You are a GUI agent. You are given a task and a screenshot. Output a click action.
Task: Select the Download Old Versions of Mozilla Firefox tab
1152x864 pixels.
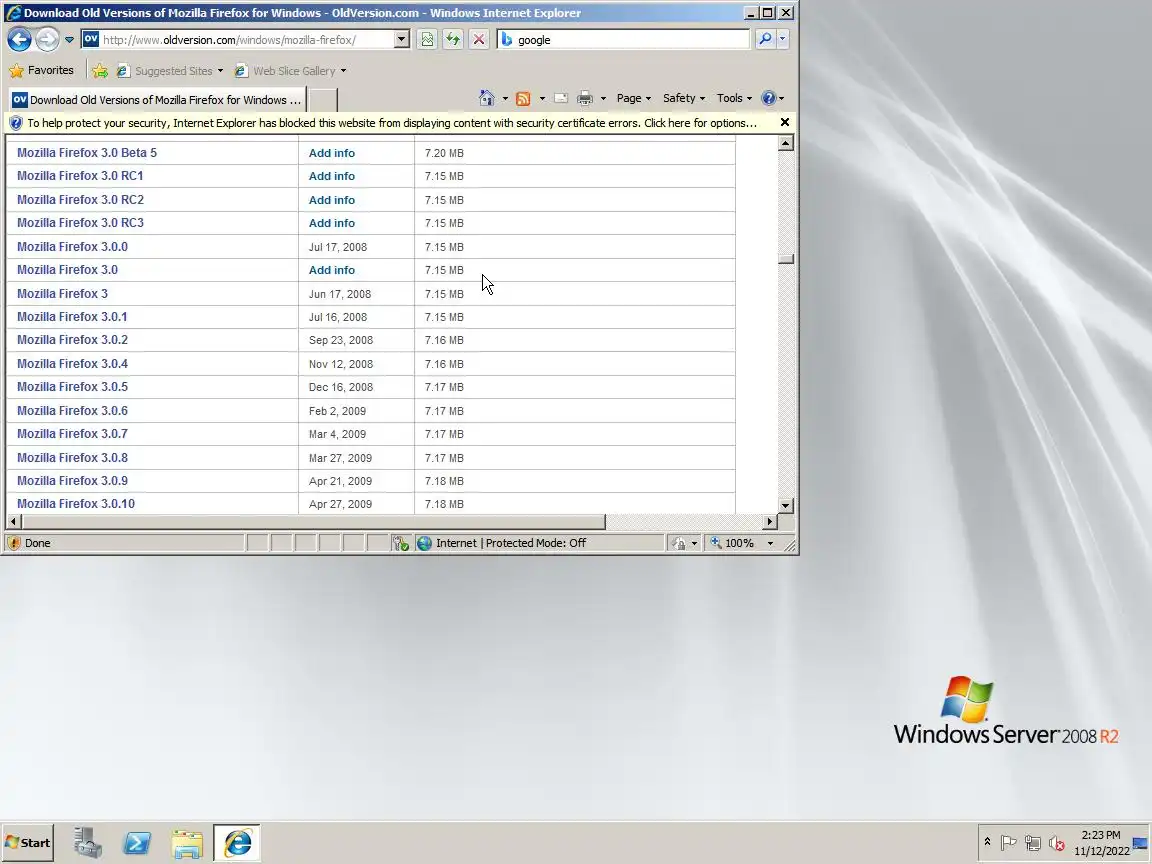point(156,100)
